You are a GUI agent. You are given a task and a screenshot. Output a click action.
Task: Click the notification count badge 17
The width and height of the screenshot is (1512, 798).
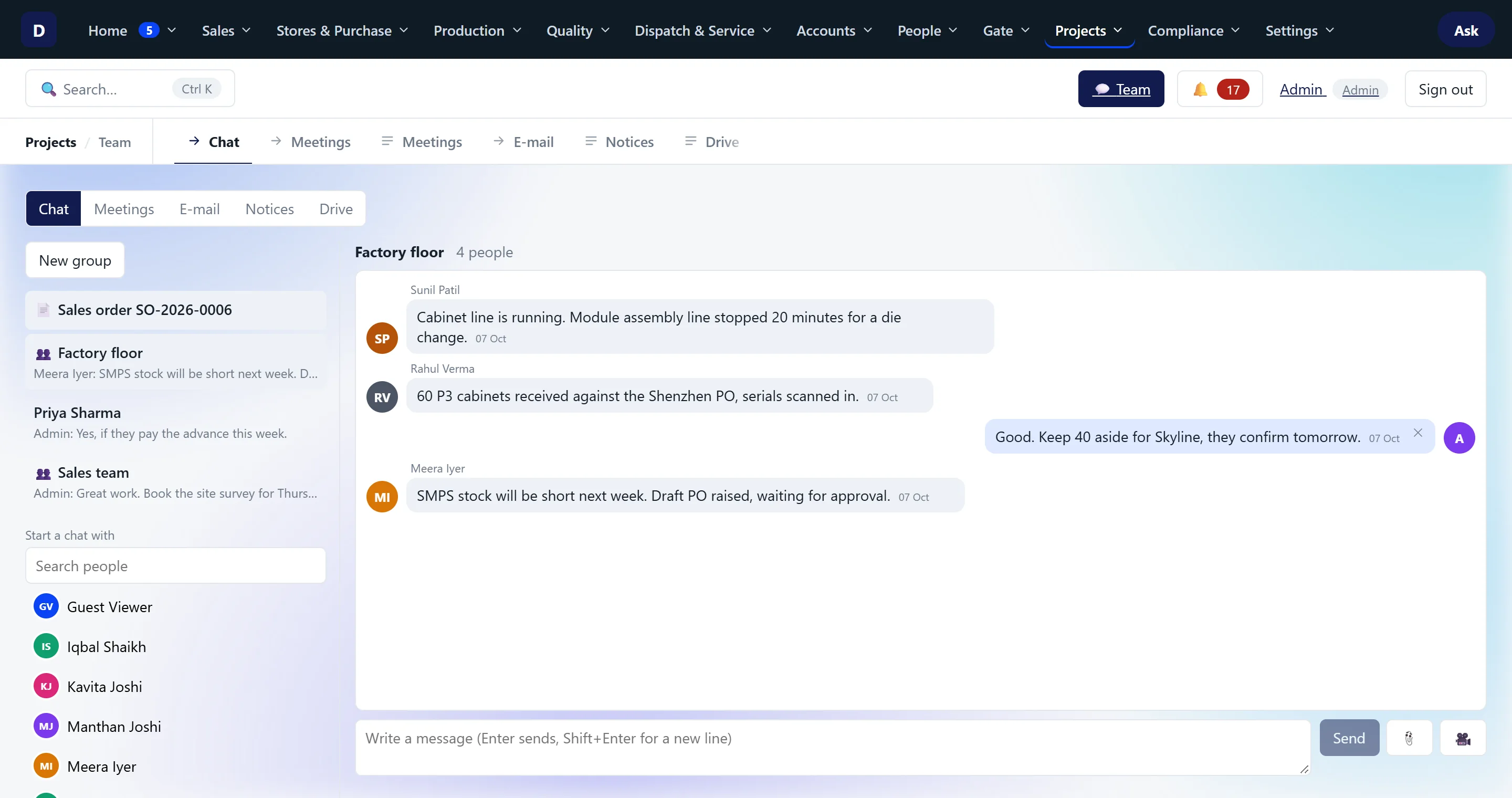1233,89
